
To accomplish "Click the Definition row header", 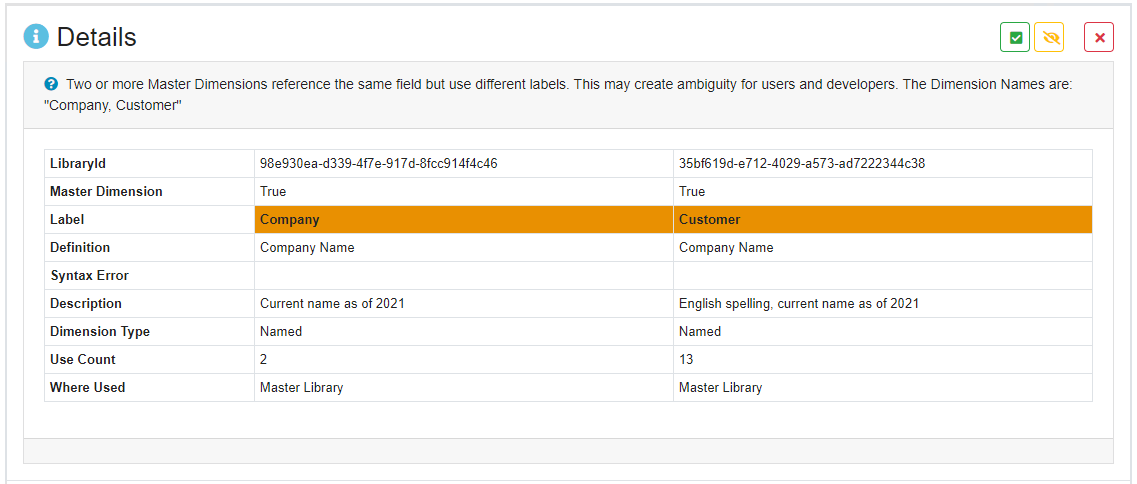I will pyautogui.click(x=80, y=248).
